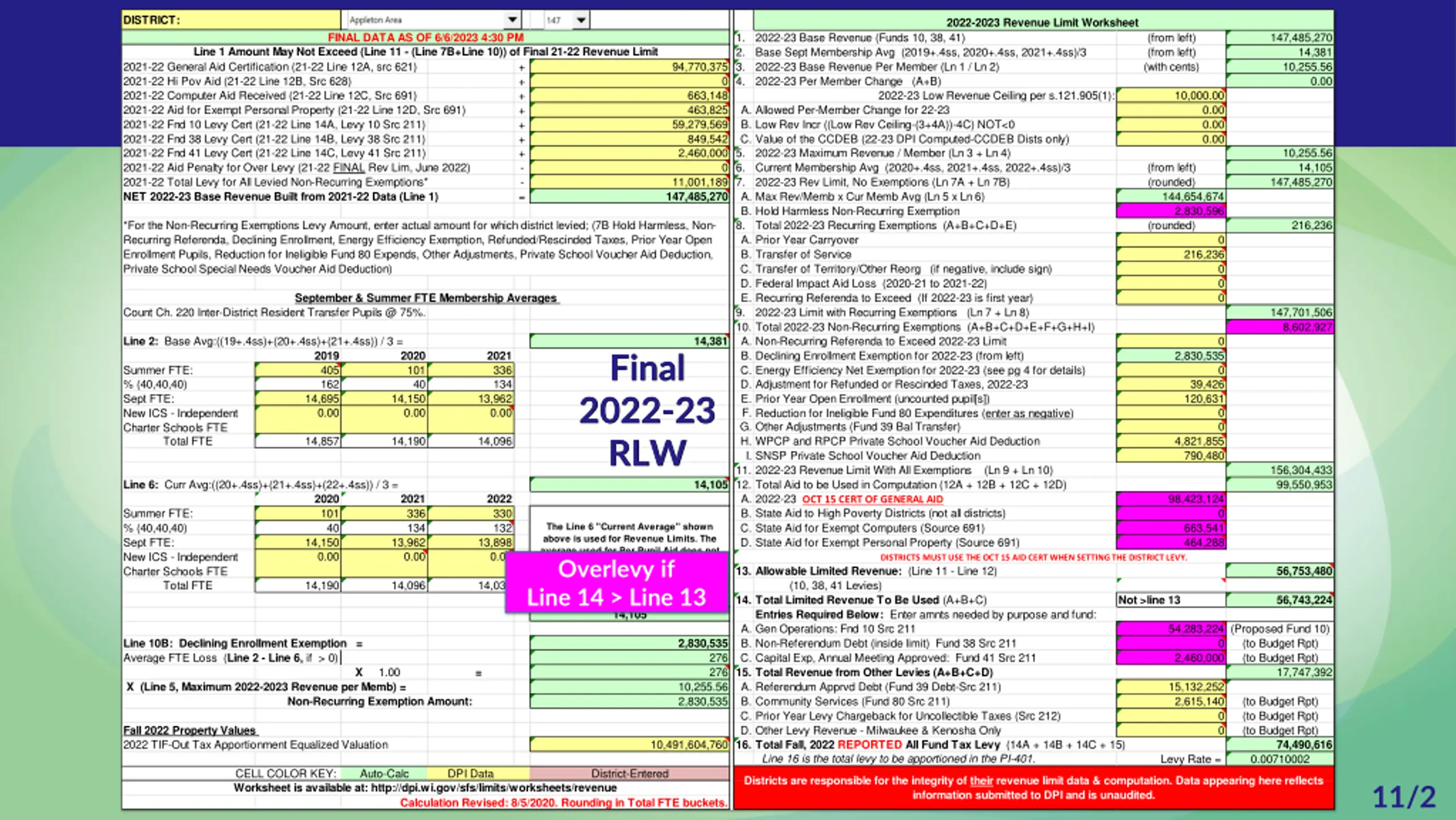The width and height of the screenshot is (1456, 820).
Task: Select the Levy Rate value 0.00710002
Action: 1280,760
